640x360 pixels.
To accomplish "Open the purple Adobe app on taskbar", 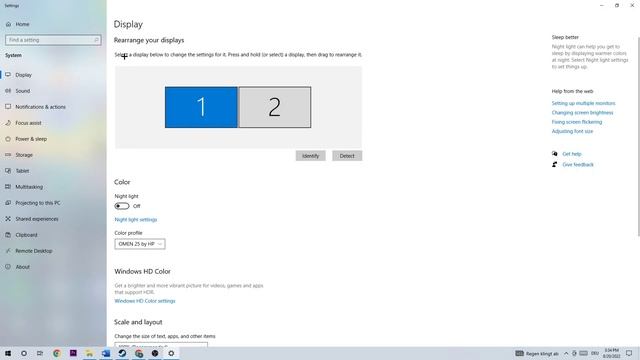I will [73, 353].
